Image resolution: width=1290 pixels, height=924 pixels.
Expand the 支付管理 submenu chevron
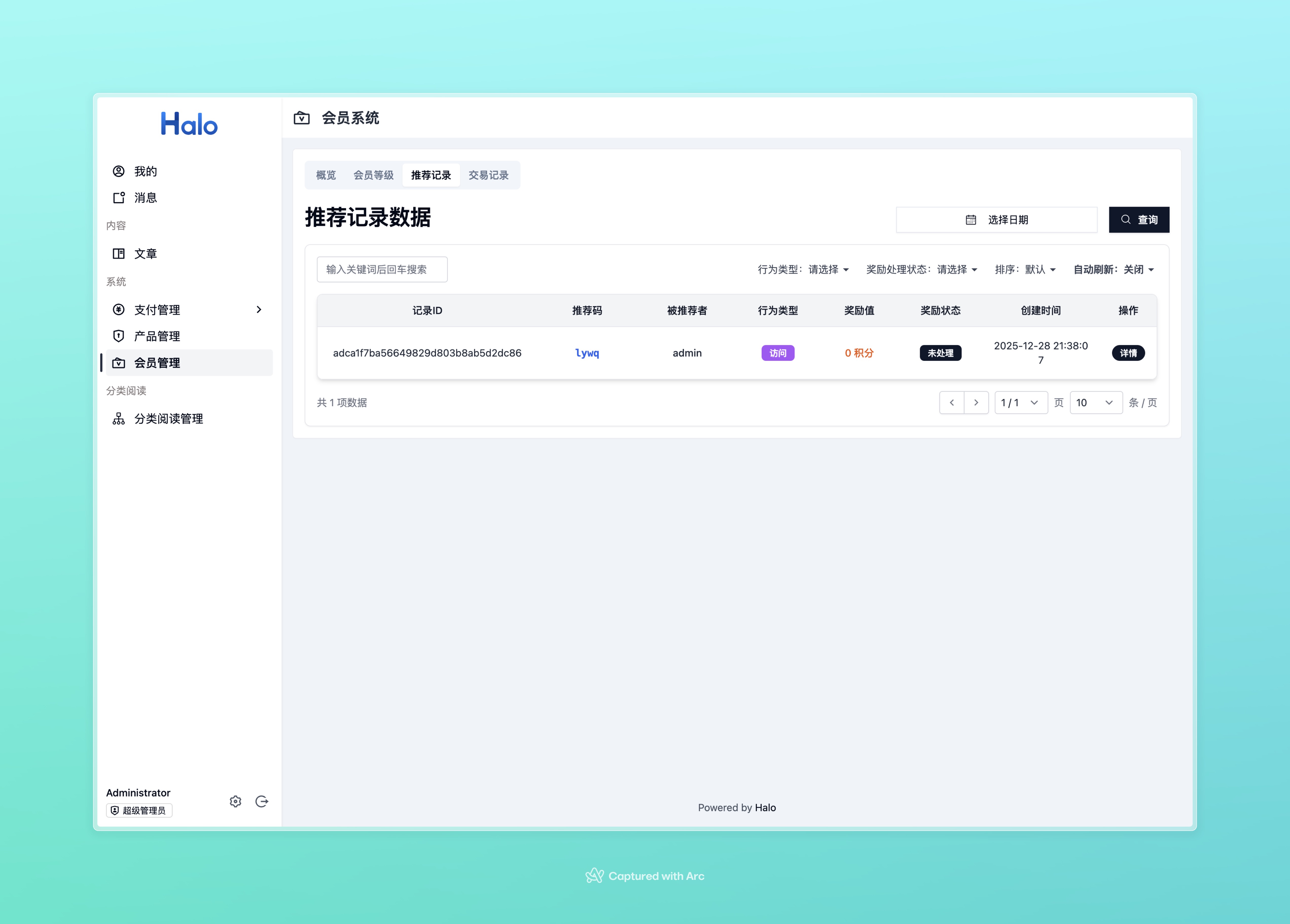(259, 310)
